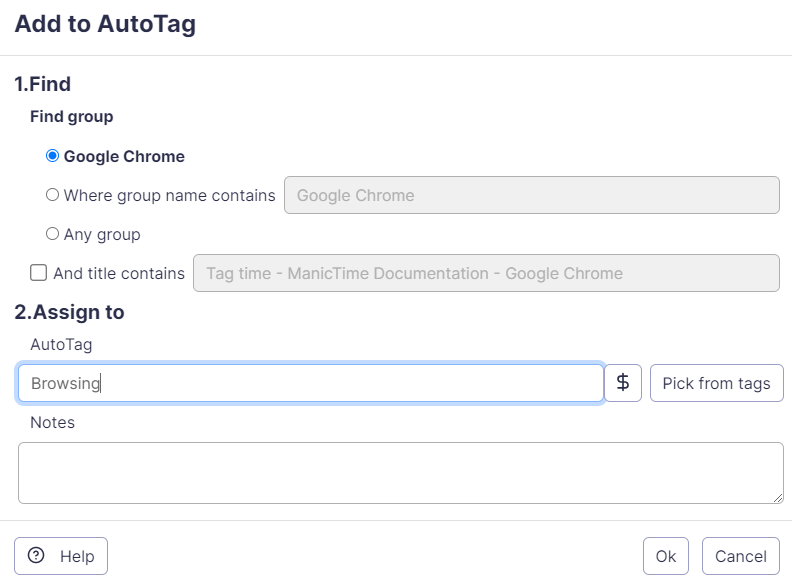792x587 pixels.
Task: Toggle the billable dollar sign icon
Action: (623, 383)
